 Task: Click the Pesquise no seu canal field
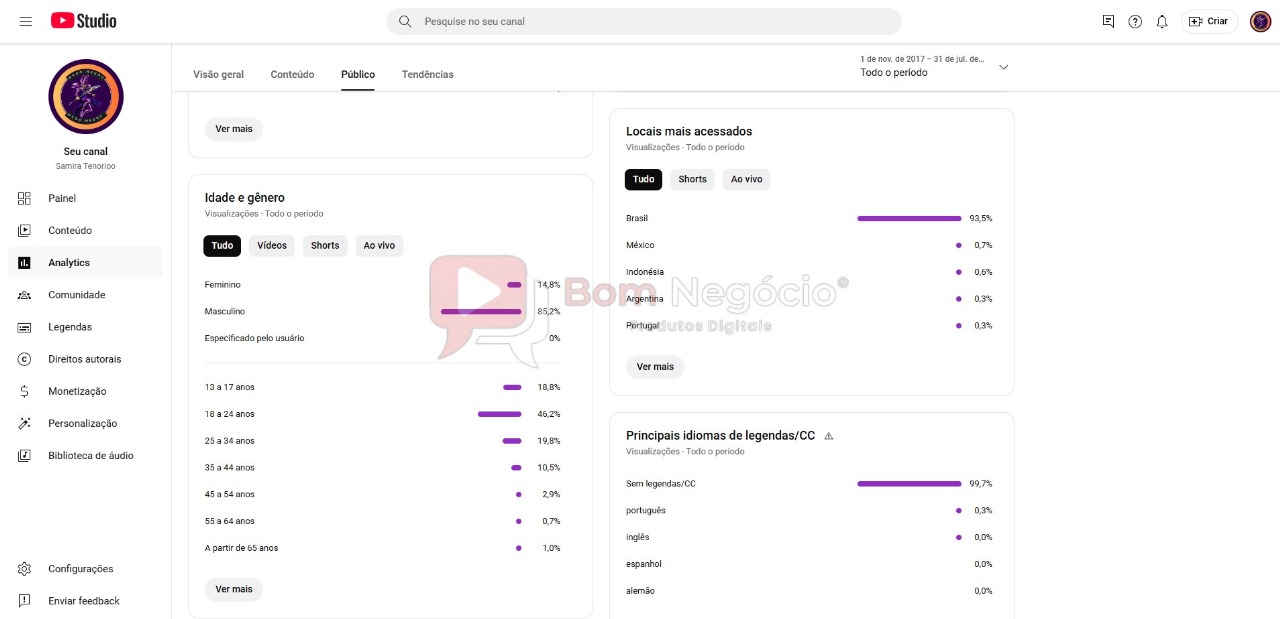(x=644, y=21)
